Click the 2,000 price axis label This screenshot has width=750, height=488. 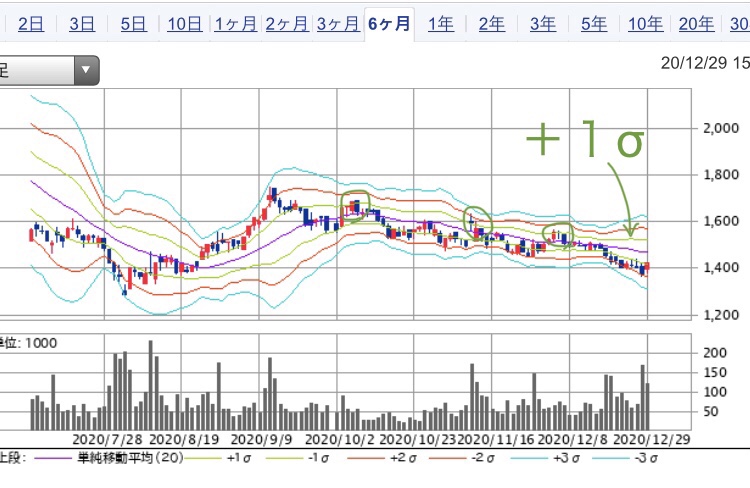[x=720, y=128]
